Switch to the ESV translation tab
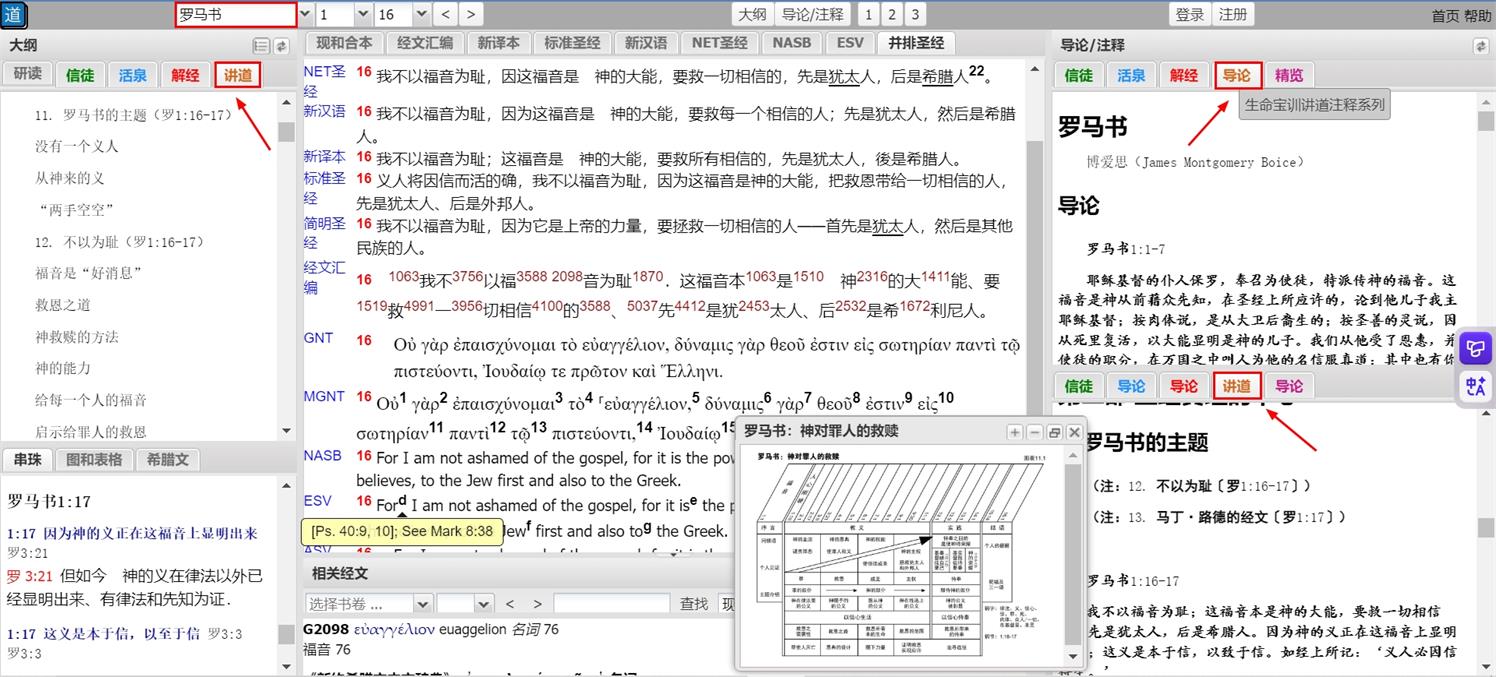The image size is (1496, 677). pyautogui.click(x=850, y=43)
